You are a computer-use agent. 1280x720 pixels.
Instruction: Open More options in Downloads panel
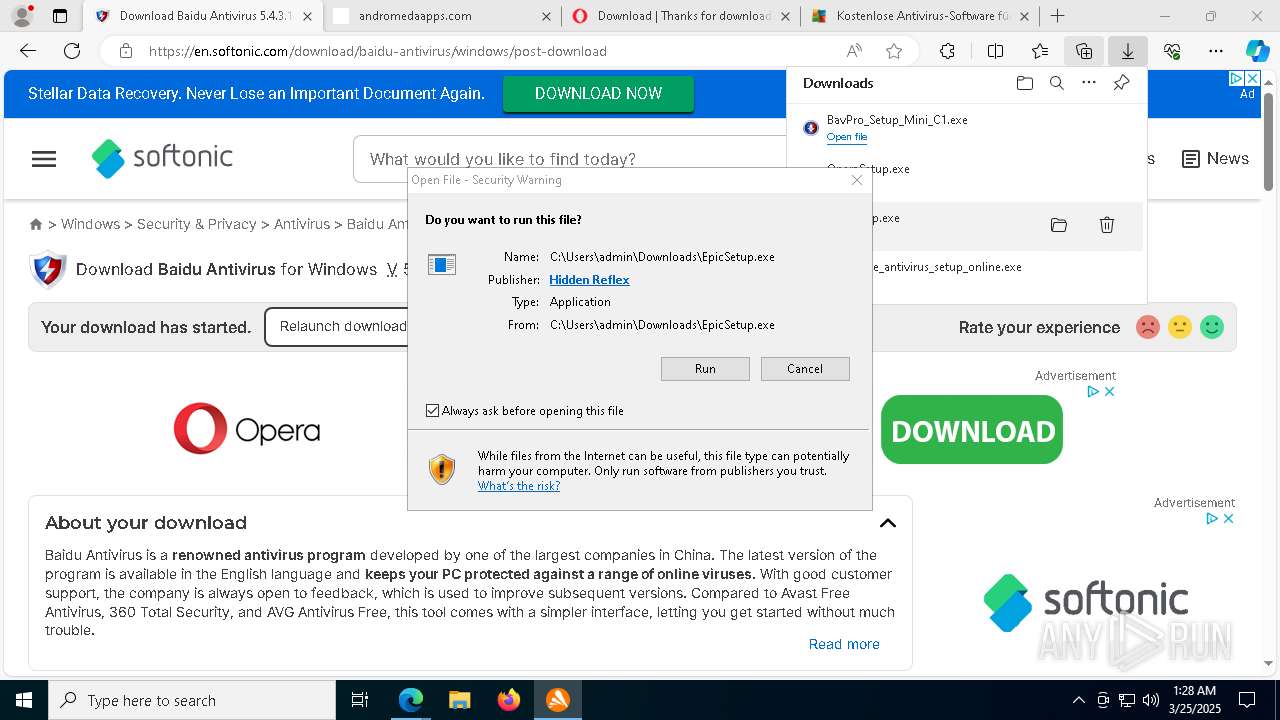point(1089,83)
